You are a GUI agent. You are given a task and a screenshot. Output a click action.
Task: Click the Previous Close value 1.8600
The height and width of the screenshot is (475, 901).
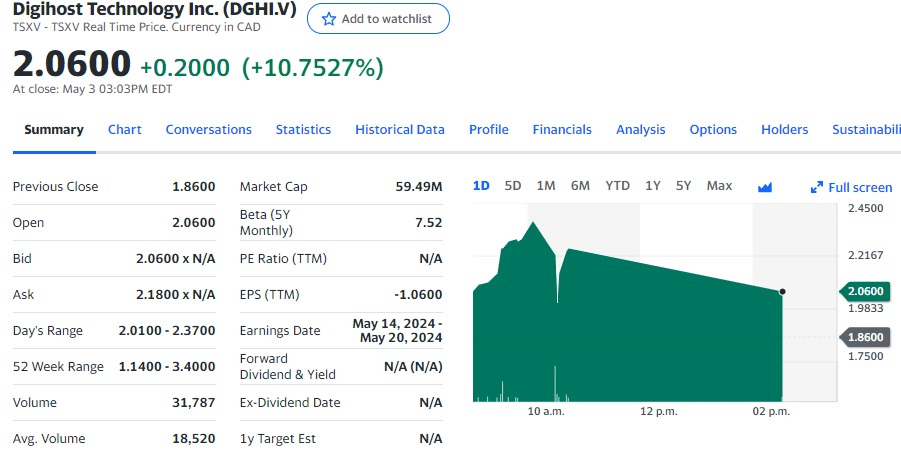click(x=194, y=187)
